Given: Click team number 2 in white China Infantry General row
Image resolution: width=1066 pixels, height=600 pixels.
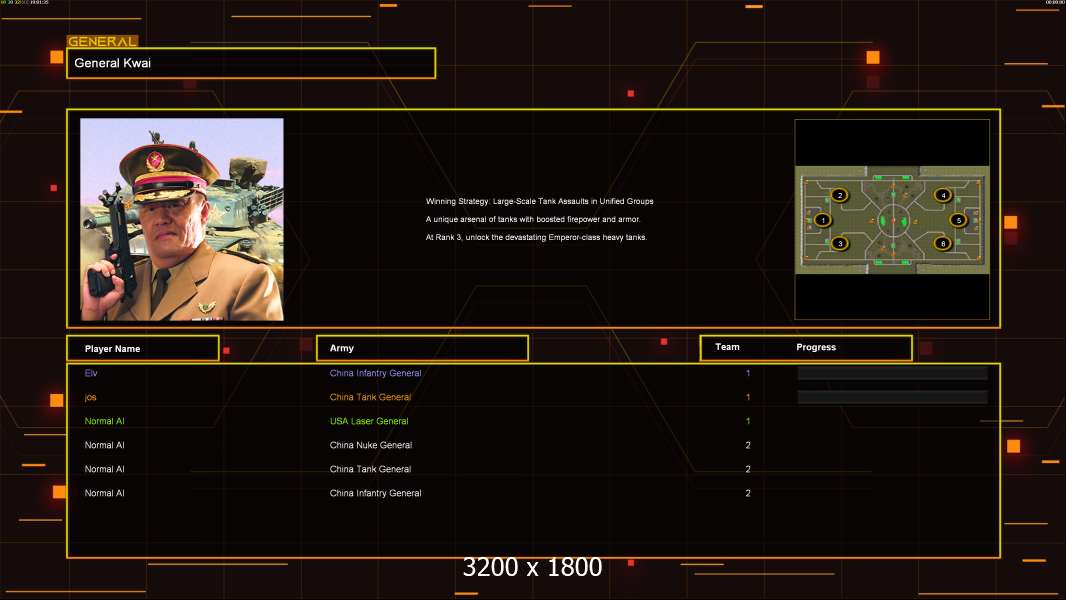Looking at the screenshot, I should 748,493.
